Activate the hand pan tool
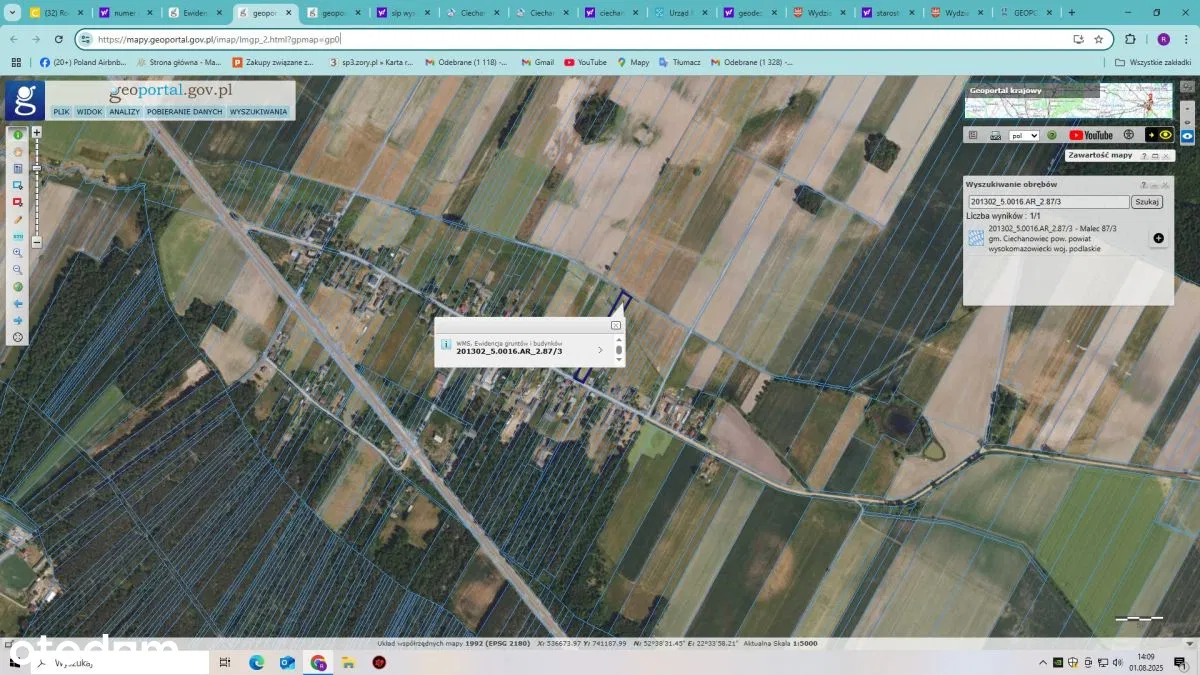This screenshot has height=675, width=1200. click(x=18, y=152)
